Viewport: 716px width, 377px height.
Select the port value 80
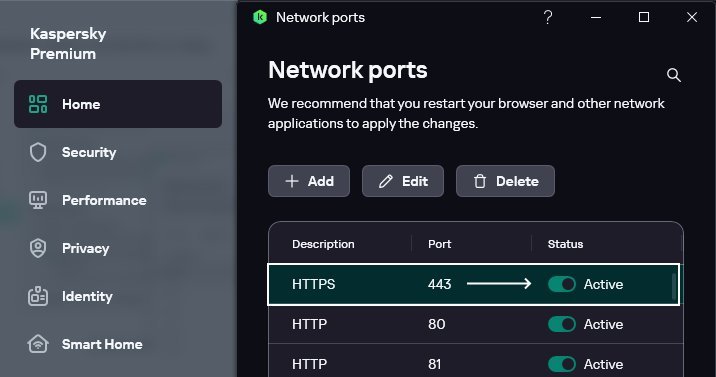(x=437, y=324)
